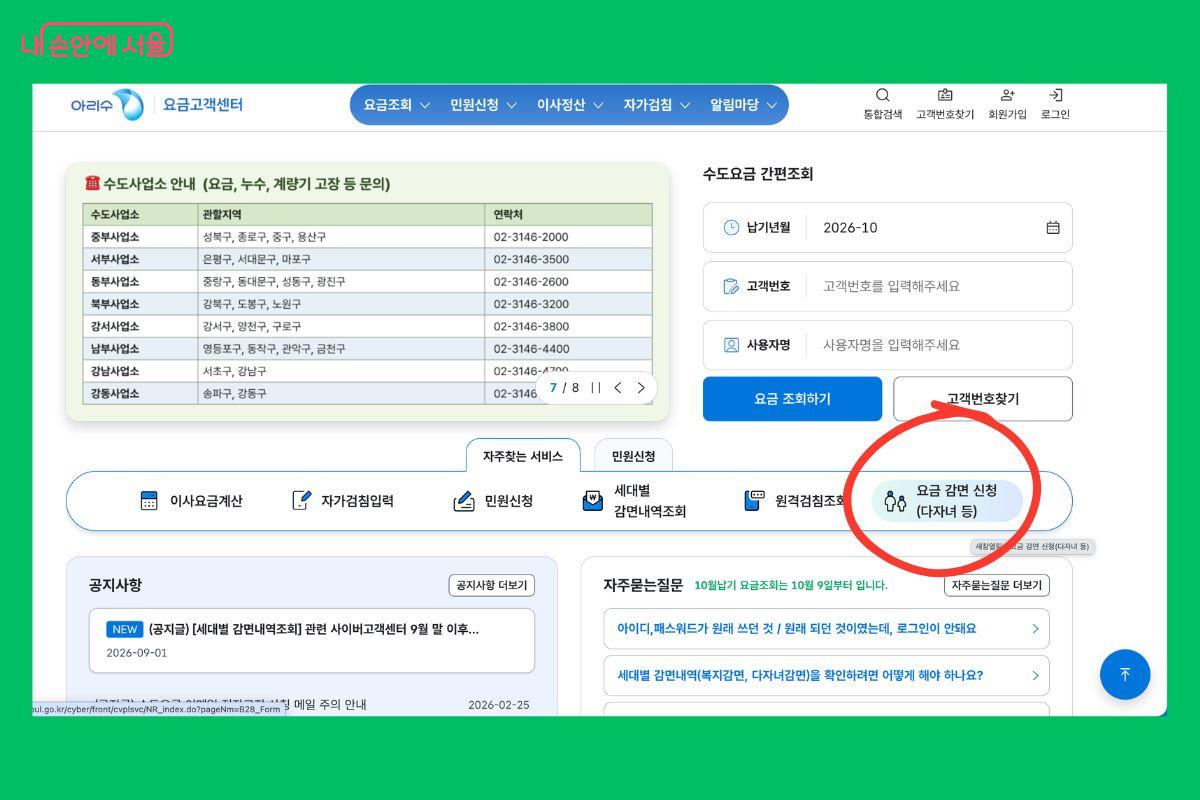Focus the 납기년월 date field
This screenshot has height=800, width=1200.
888,227
